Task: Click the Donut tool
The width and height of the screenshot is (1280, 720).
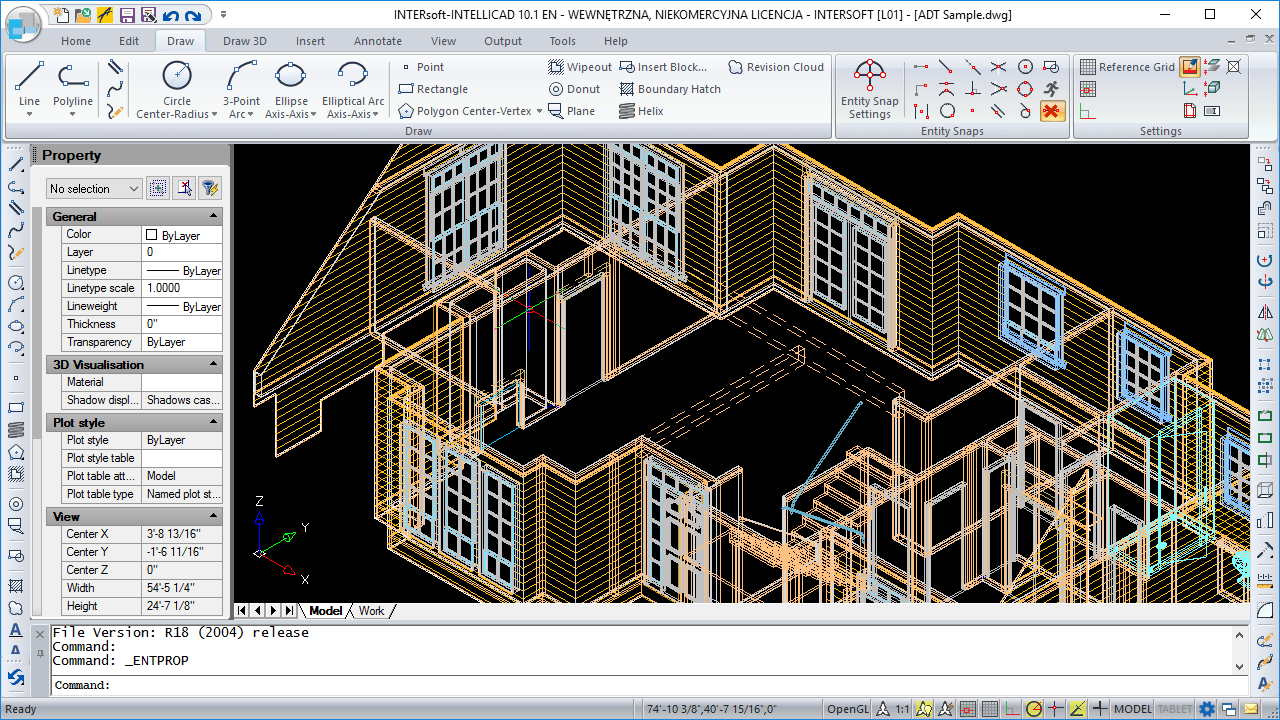Action: point(574,89)
